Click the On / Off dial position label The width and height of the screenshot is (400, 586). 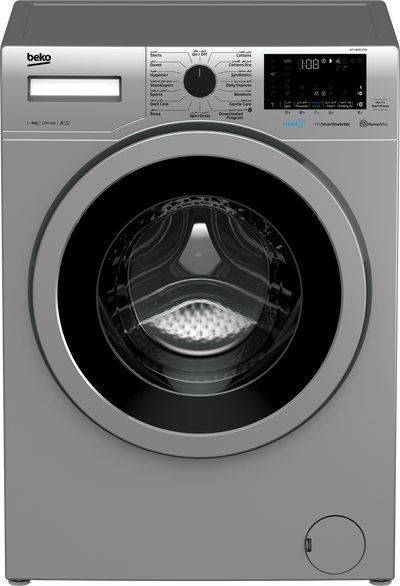pos(200,54)
